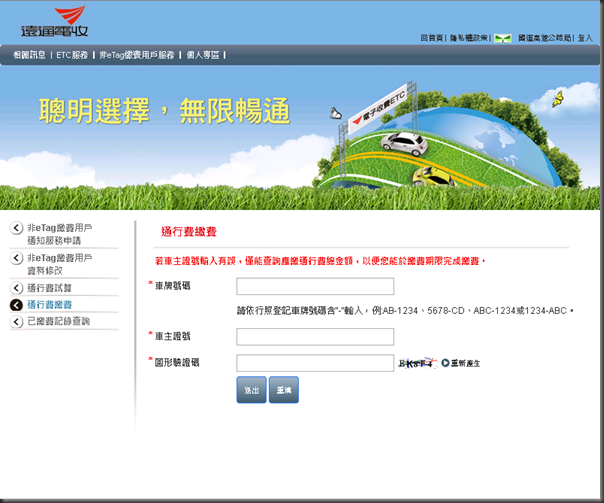Open the 個人專區 menu
The width and height of the screenshot is (604, 503).
203,55
